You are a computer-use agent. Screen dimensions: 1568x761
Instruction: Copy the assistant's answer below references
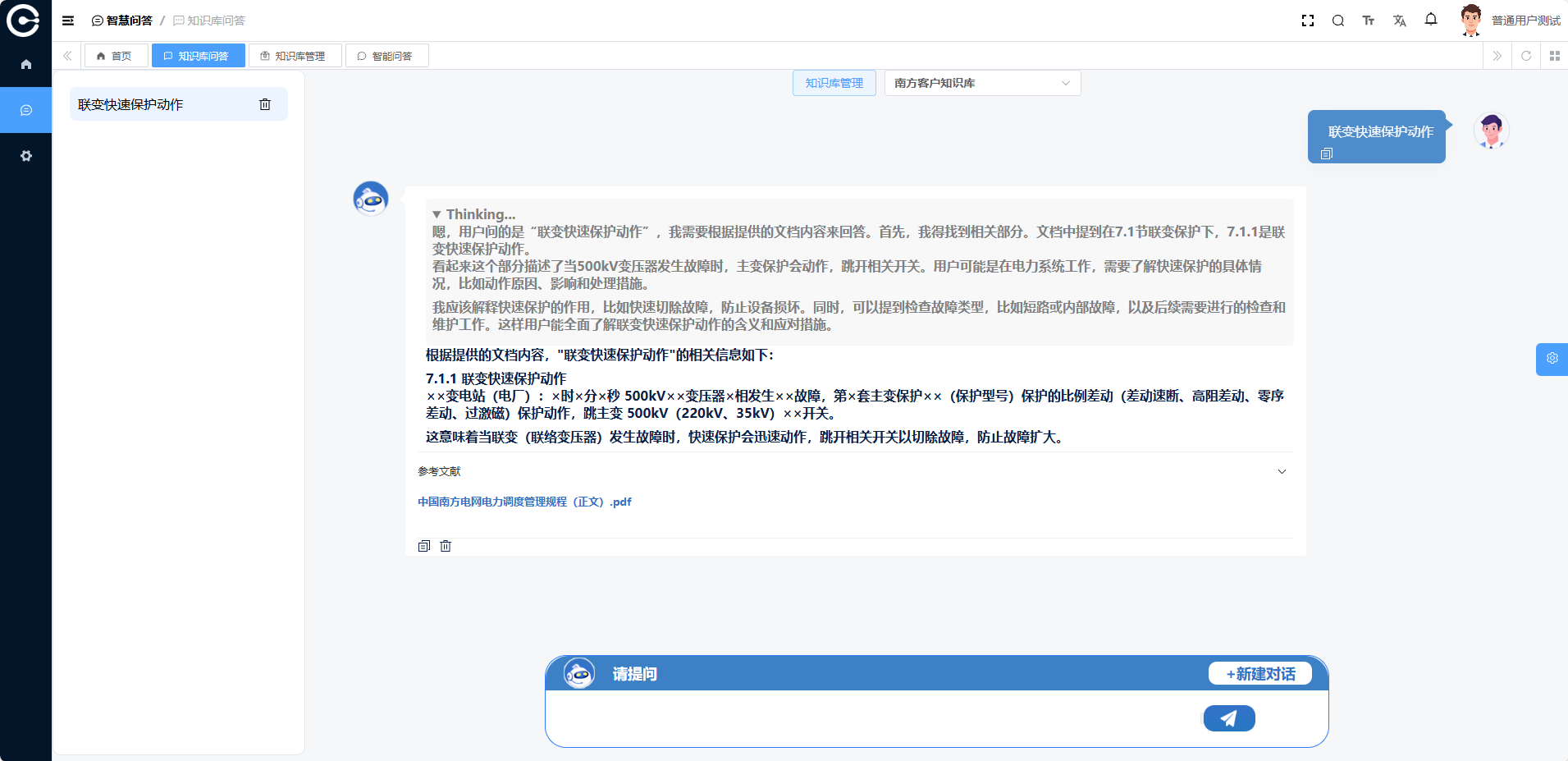(x=424, y=546)
